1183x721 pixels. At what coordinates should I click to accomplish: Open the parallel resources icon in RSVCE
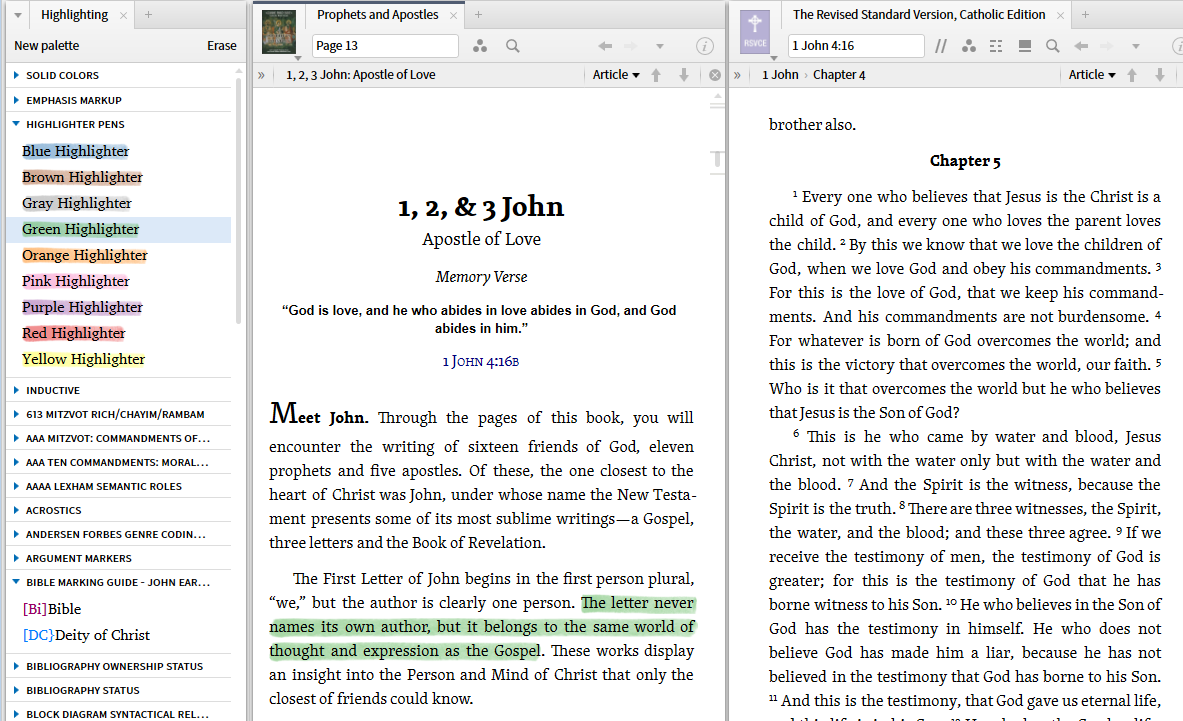pyautogui.click(x=941, y=47)
